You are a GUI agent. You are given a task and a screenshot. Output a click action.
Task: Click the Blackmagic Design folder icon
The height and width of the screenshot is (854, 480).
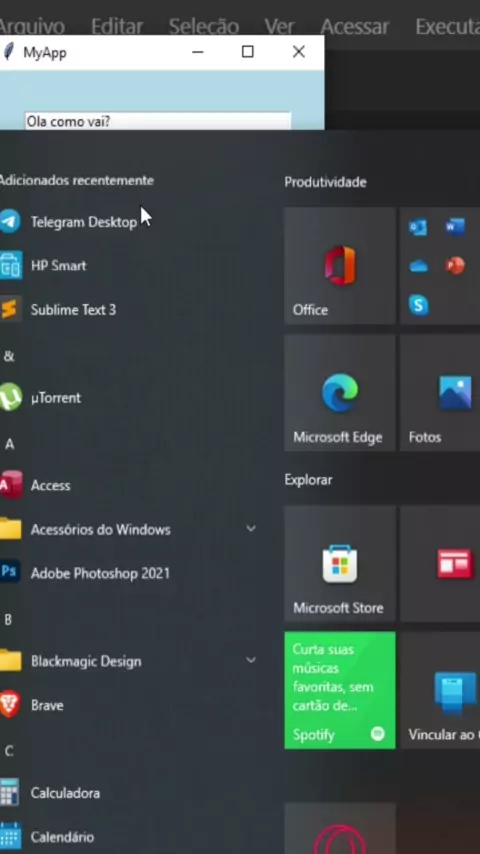pyautogui.click(x=10, y=661)
